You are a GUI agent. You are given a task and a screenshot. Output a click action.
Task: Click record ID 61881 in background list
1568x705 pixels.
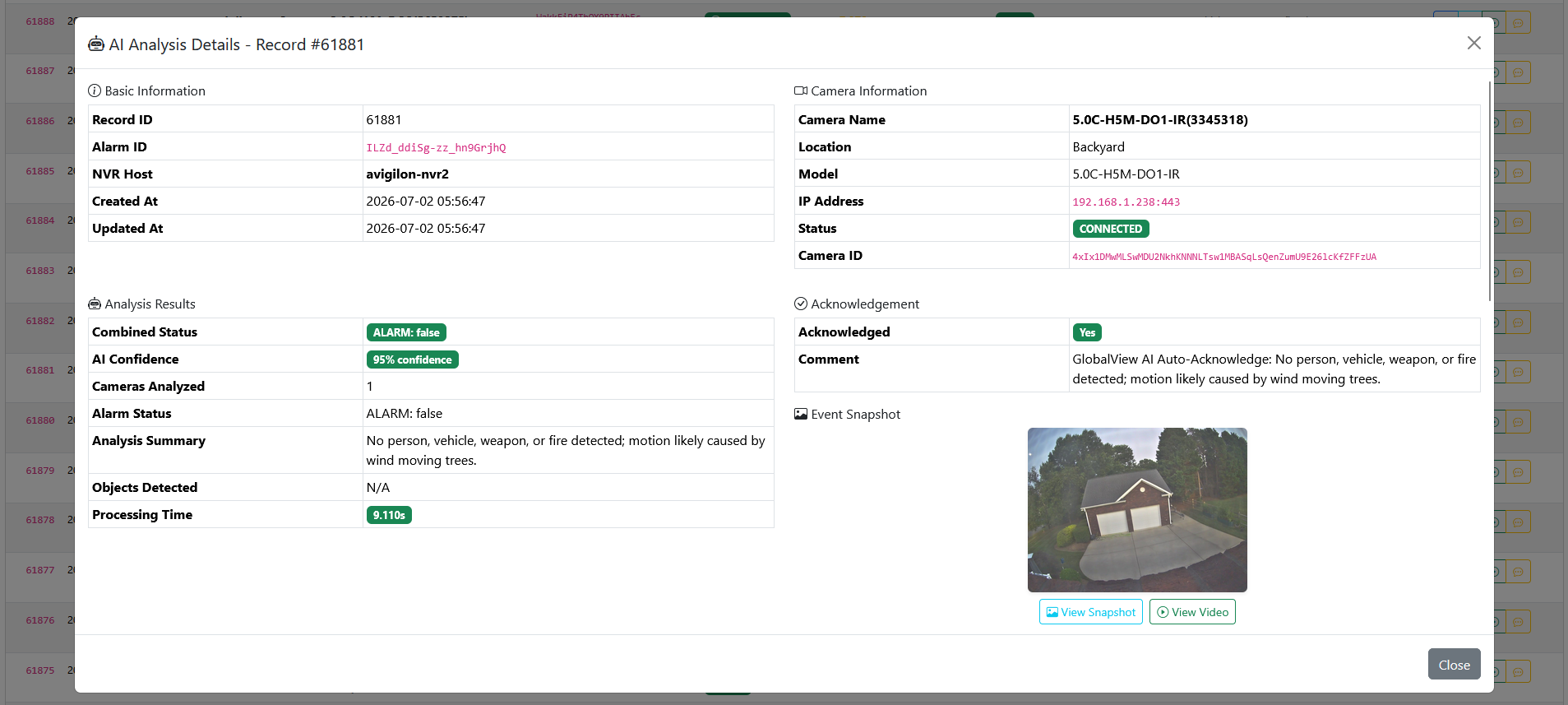[x=40, y=370]
